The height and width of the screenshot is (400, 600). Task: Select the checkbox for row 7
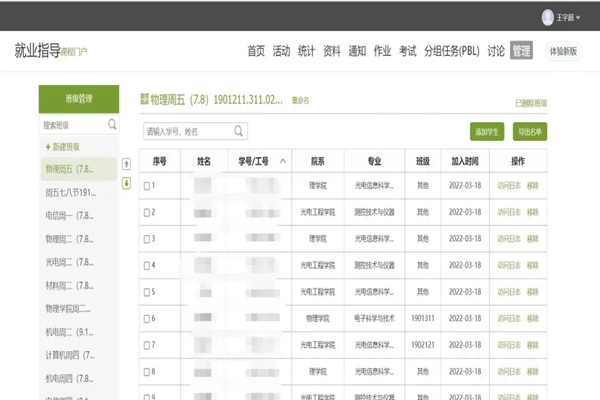(148, 345)
